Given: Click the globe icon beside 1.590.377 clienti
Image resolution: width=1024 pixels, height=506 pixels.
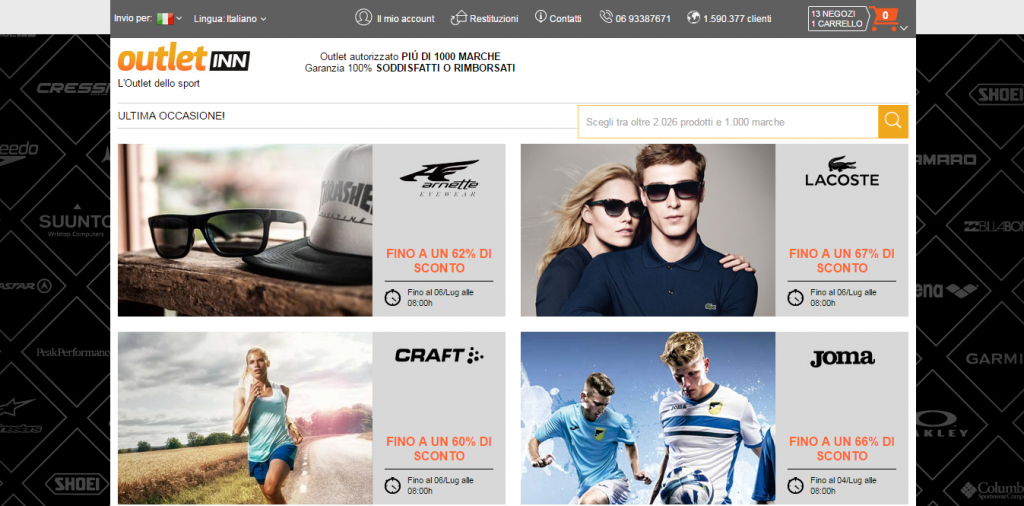Looking at the screenshot, I should pos(694,17).
